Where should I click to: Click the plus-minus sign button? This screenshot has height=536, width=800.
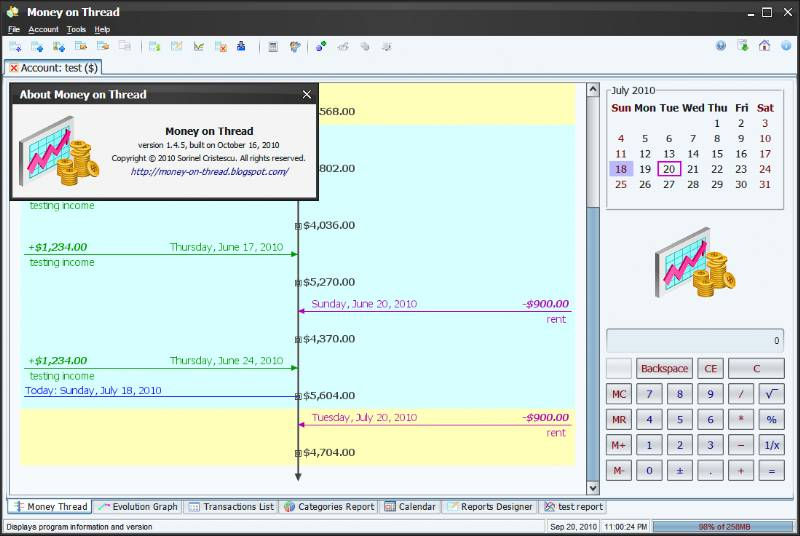coord(680,470)
